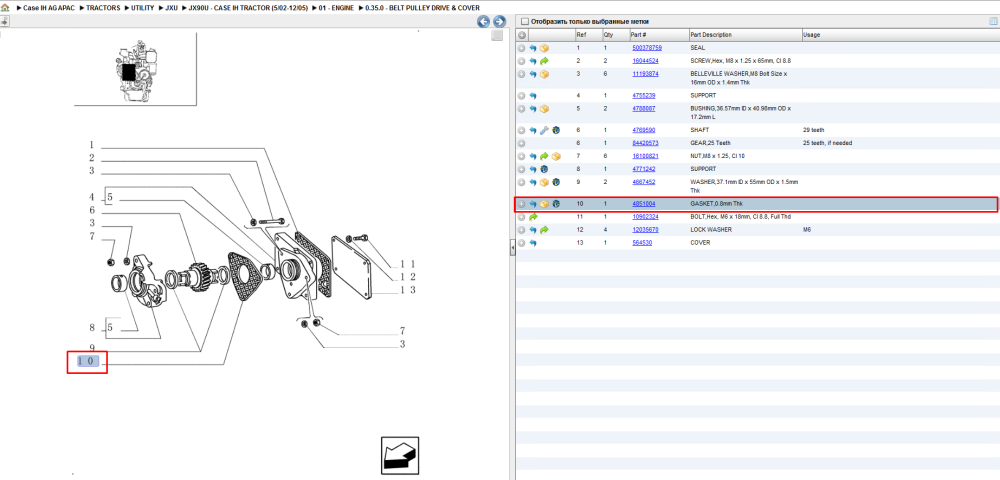Open the JXU breadcrumb

[171, 7]
